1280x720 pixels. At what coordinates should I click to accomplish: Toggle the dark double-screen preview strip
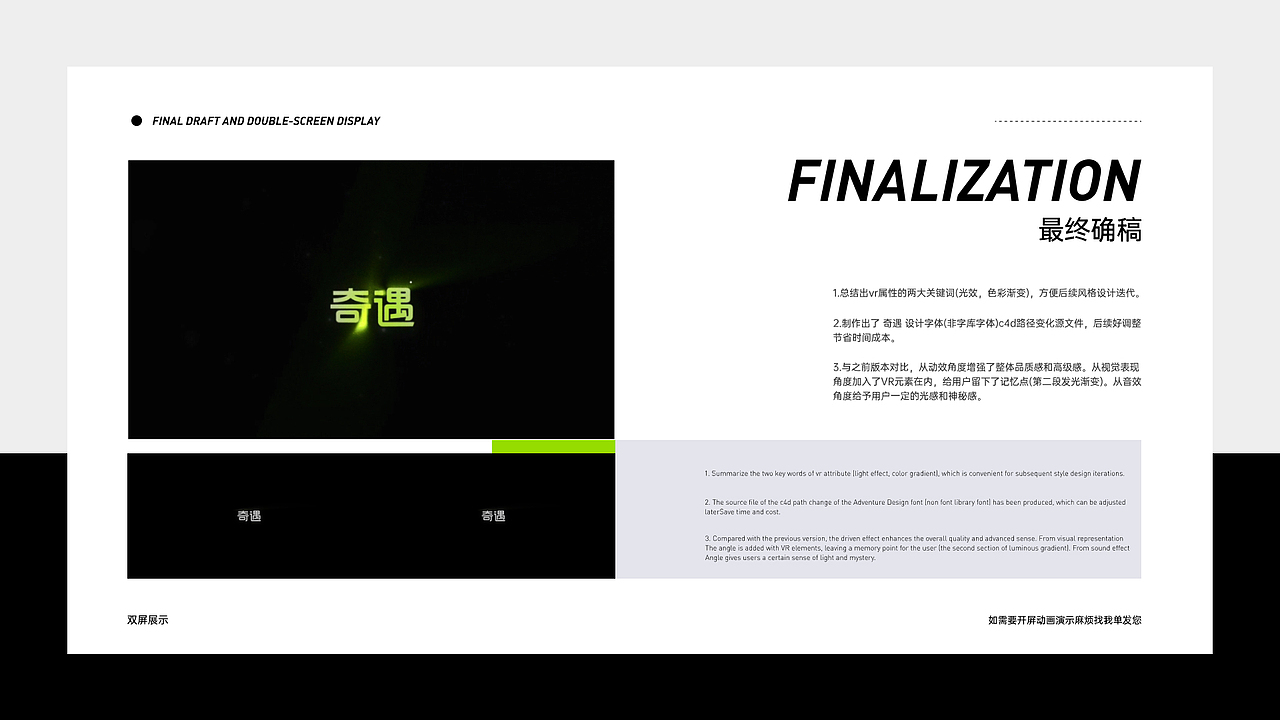pos(371,516)
